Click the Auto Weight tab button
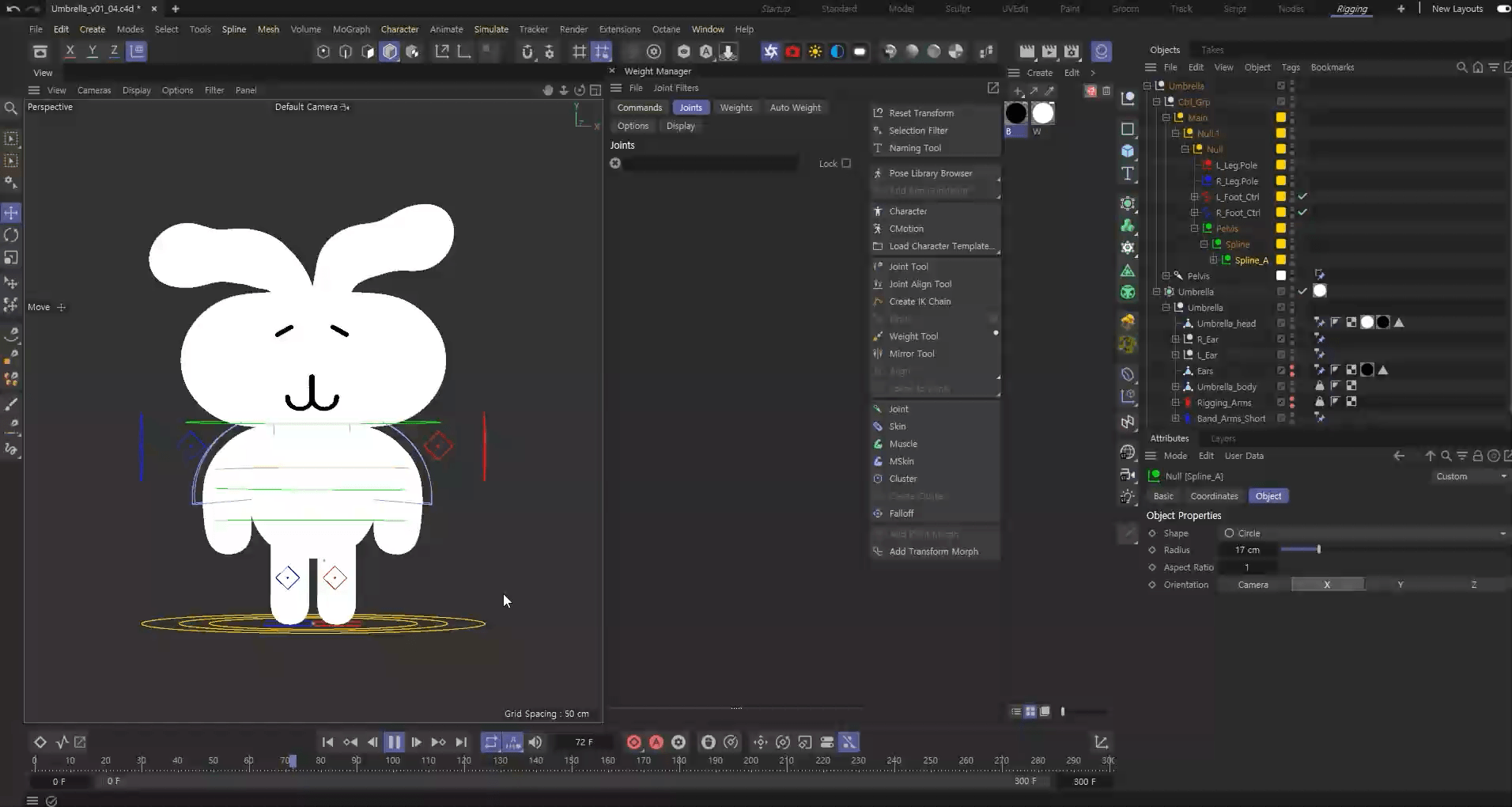Image resolution: width=1512 pixels, height=807 pixels. (x=795, y=108)
